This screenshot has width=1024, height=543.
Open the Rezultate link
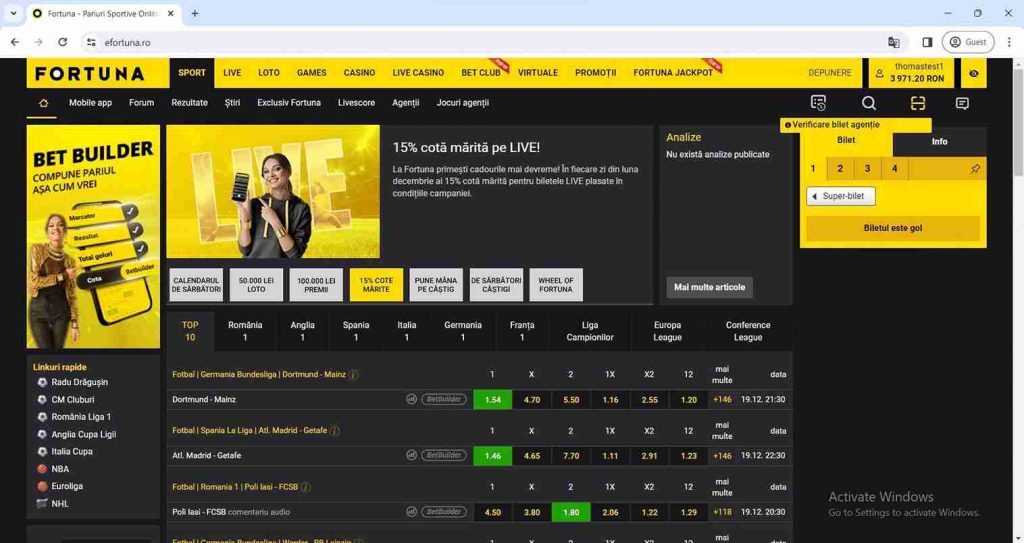(x=189, y=103)
